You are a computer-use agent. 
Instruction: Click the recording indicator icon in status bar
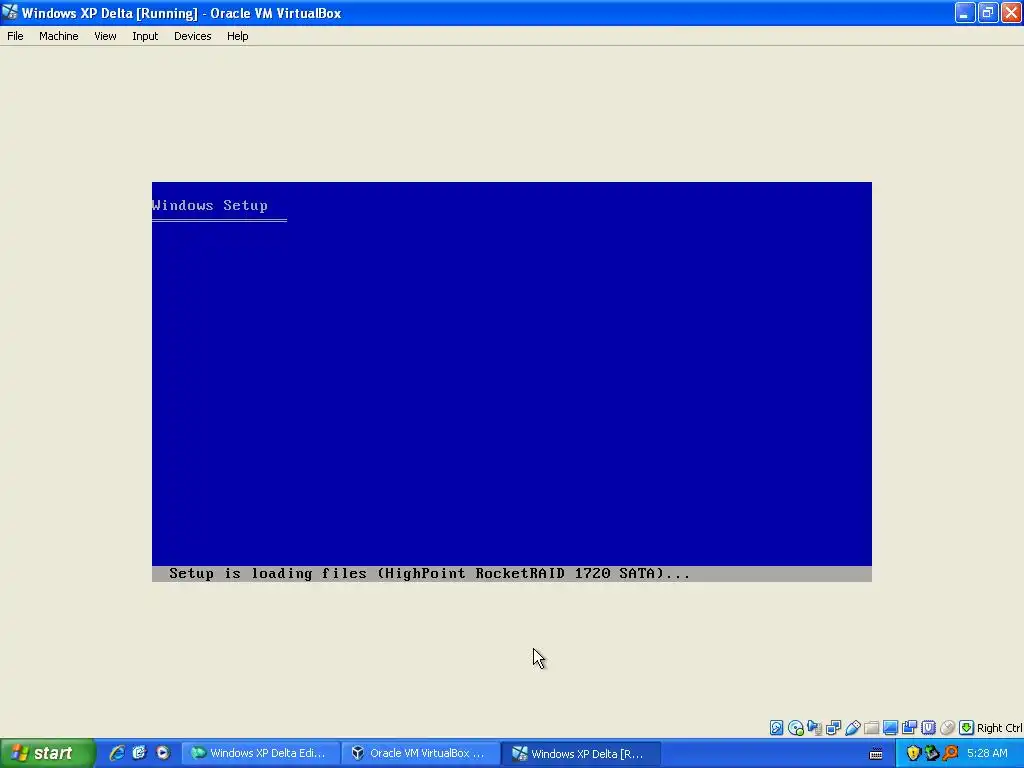909,728
